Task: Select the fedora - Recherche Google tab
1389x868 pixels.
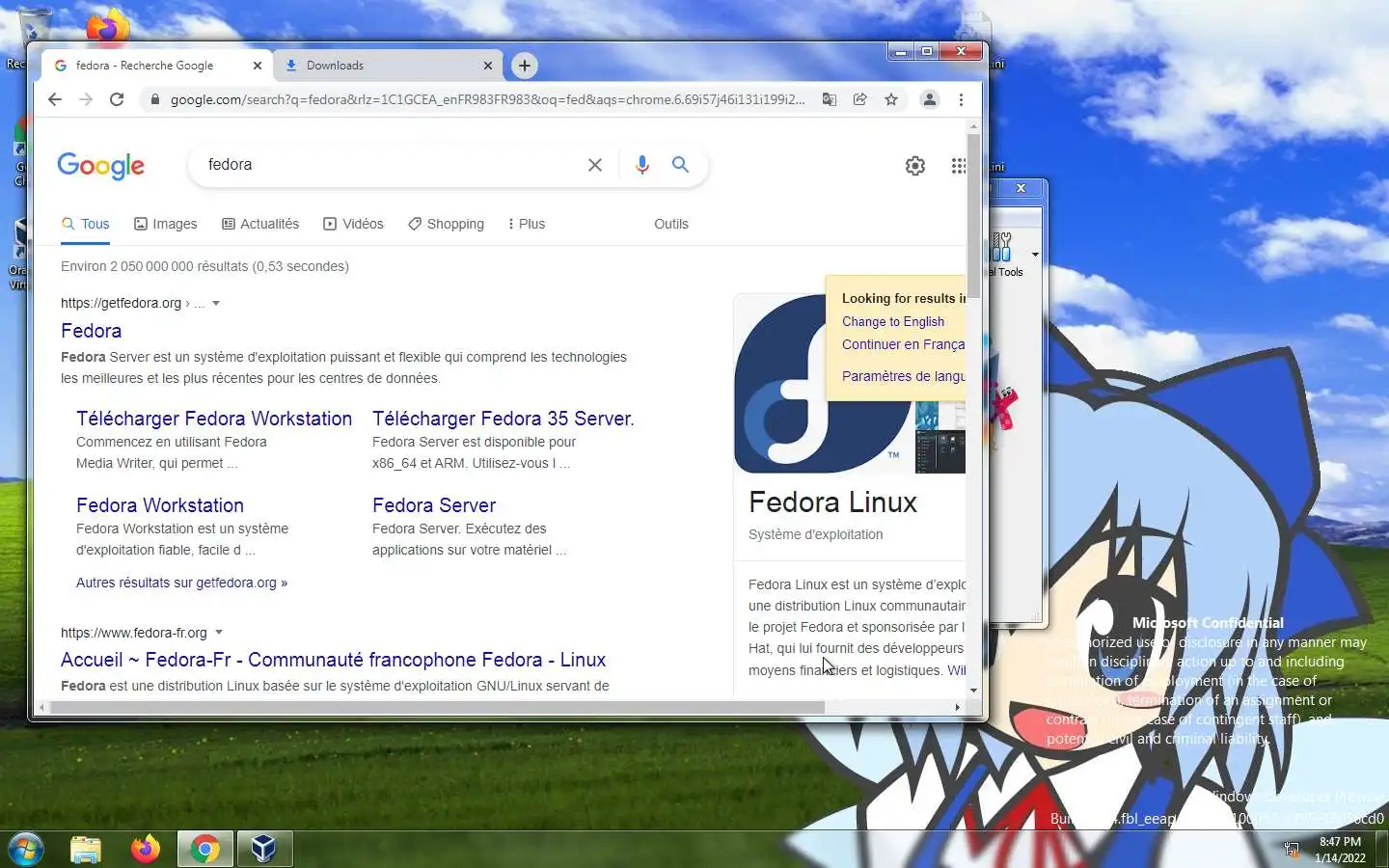Action: tap(157, 66)
